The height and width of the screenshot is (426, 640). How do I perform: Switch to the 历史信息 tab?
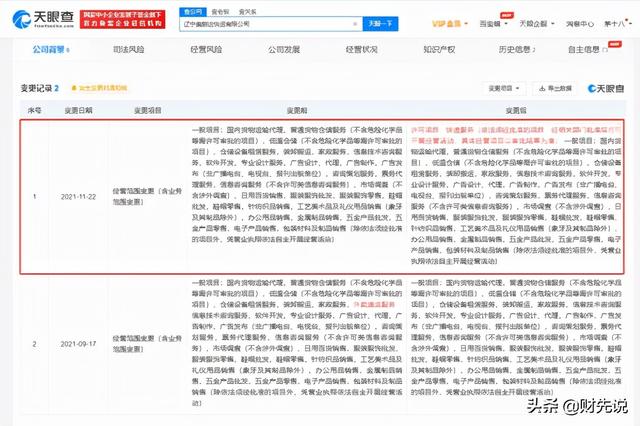coord(517,49)
